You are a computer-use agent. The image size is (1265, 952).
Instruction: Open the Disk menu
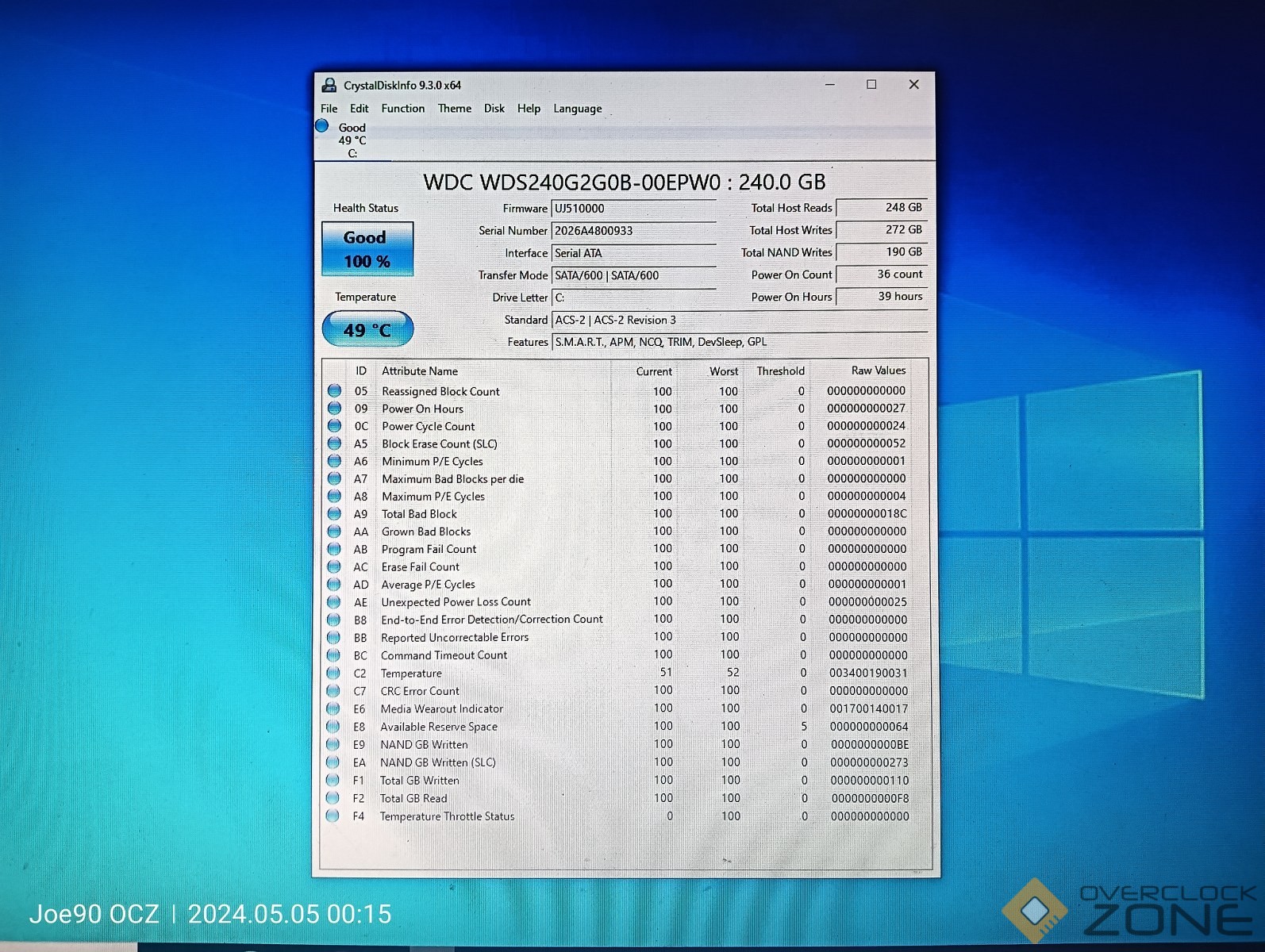coord(494,109)
